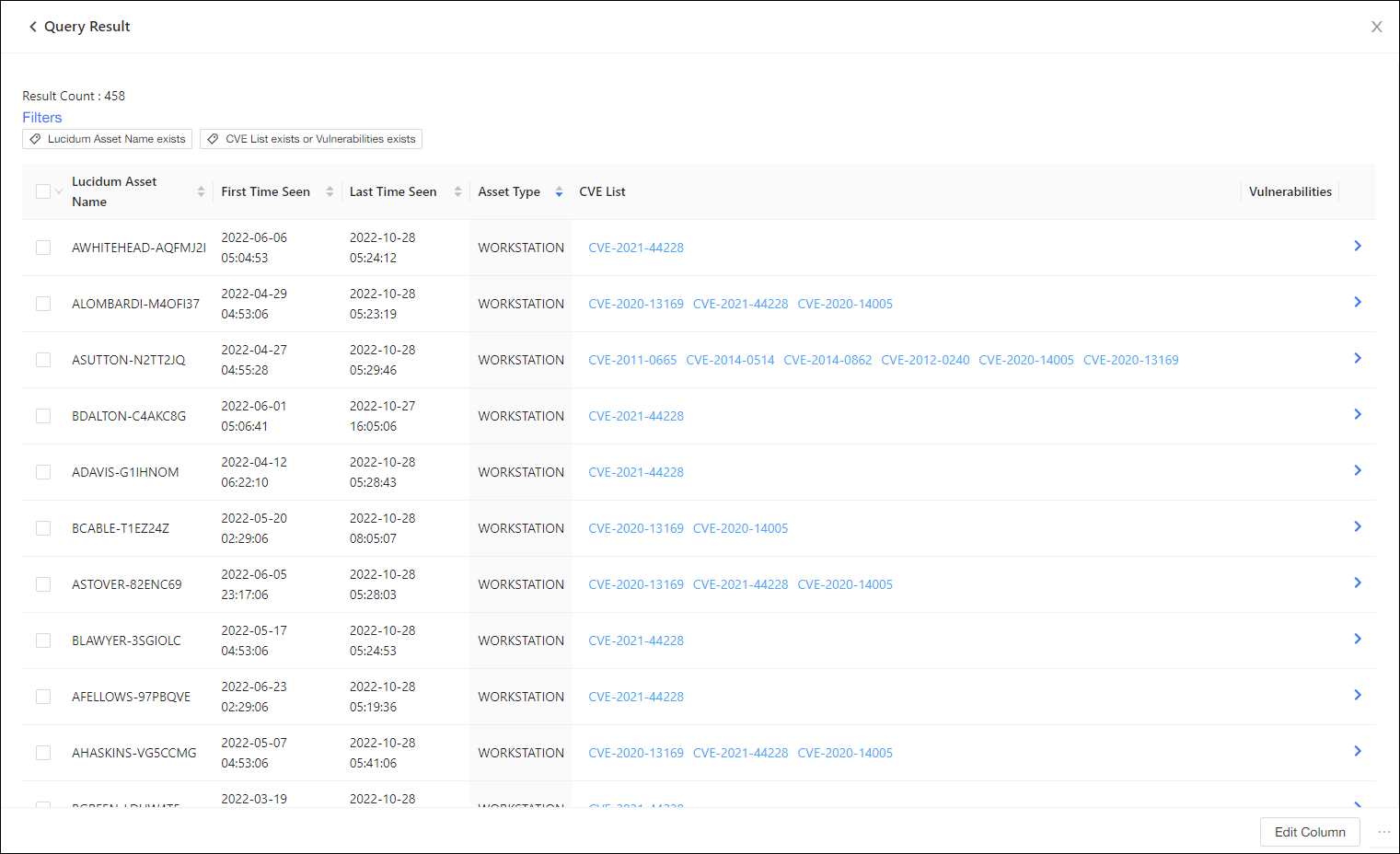This screenshot has height=854, width=1400.
Task: Open the more options ellipsis menu
Action: point(1383,832)
